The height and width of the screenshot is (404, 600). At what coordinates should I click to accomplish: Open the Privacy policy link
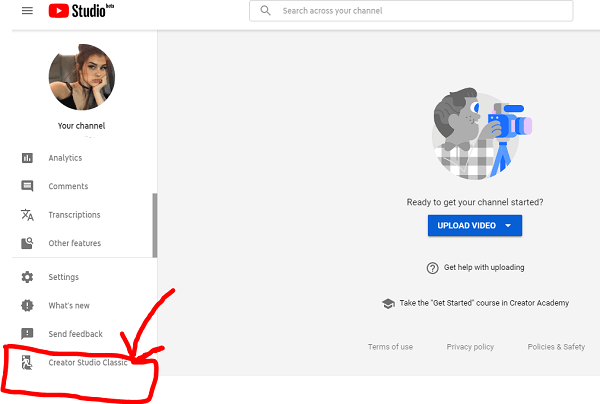coord(470,347)
